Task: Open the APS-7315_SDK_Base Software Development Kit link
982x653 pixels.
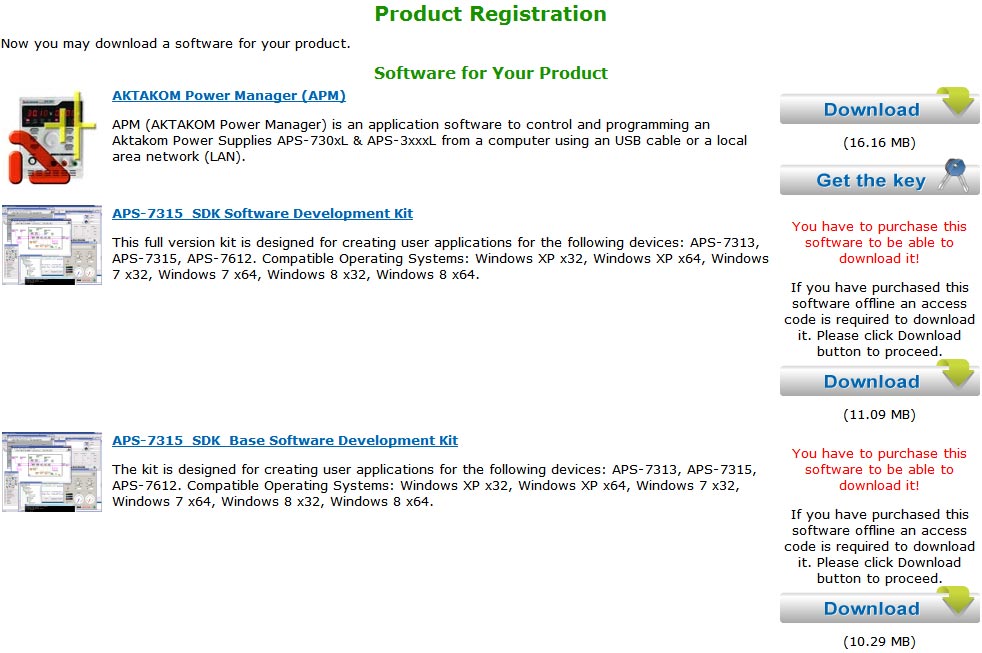Action: coord(285,441)
